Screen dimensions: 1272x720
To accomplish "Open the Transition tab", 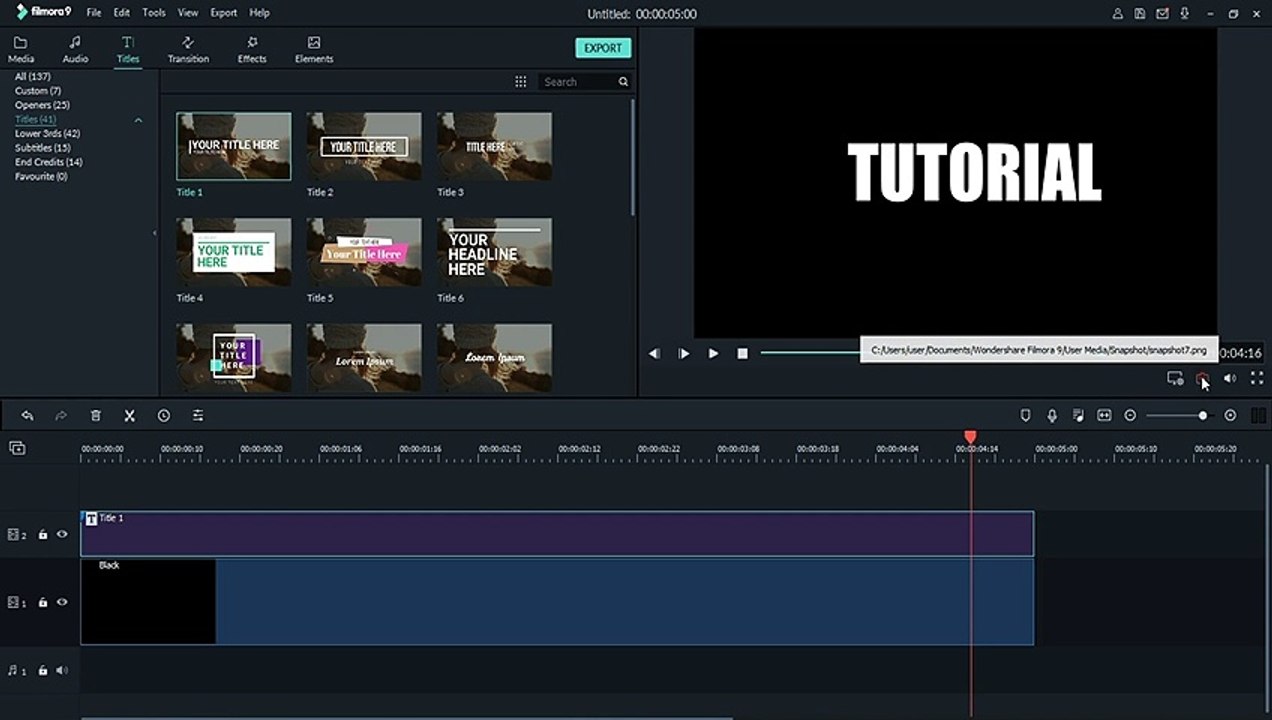I will click(188, 50).
